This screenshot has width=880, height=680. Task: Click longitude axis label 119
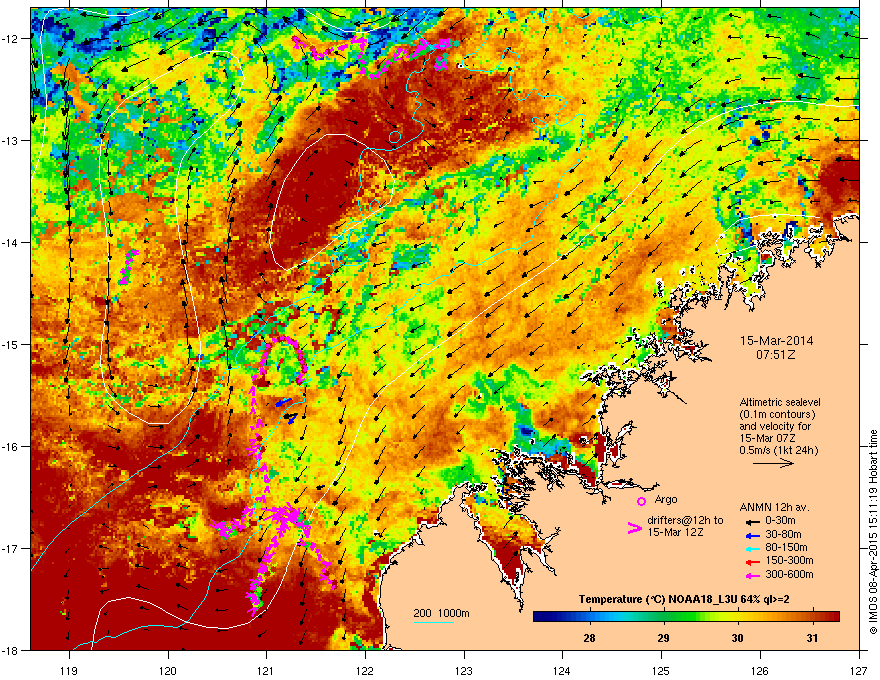click(70, 670)
